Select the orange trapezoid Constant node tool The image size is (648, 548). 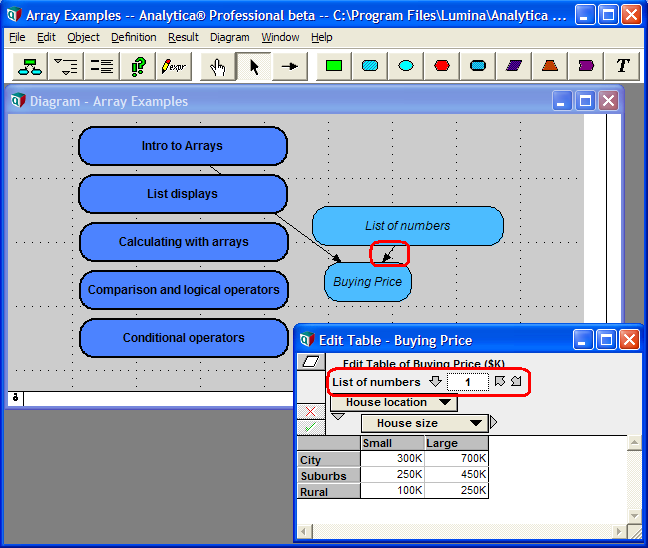(550, 66)
